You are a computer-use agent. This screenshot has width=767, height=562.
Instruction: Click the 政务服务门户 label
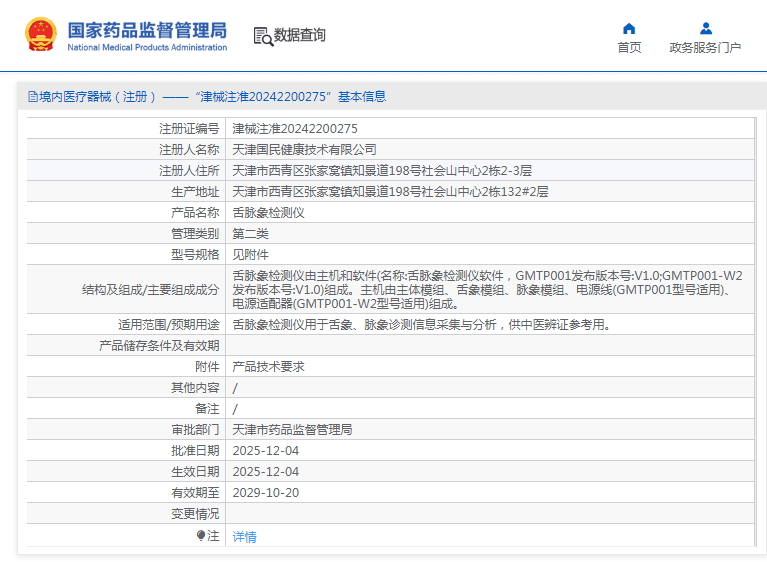705,47
